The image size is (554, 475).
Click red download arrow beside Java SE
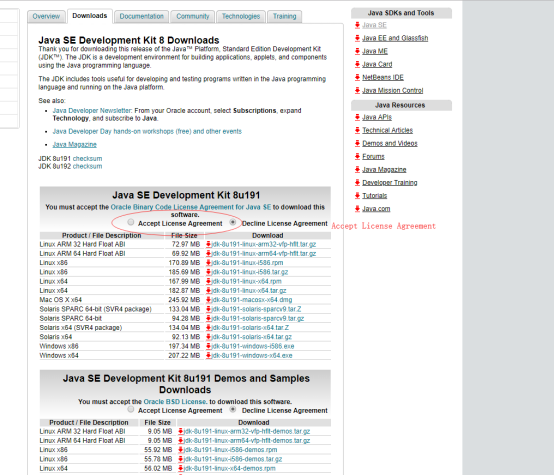pyautogui.click(x=357, y=25)
